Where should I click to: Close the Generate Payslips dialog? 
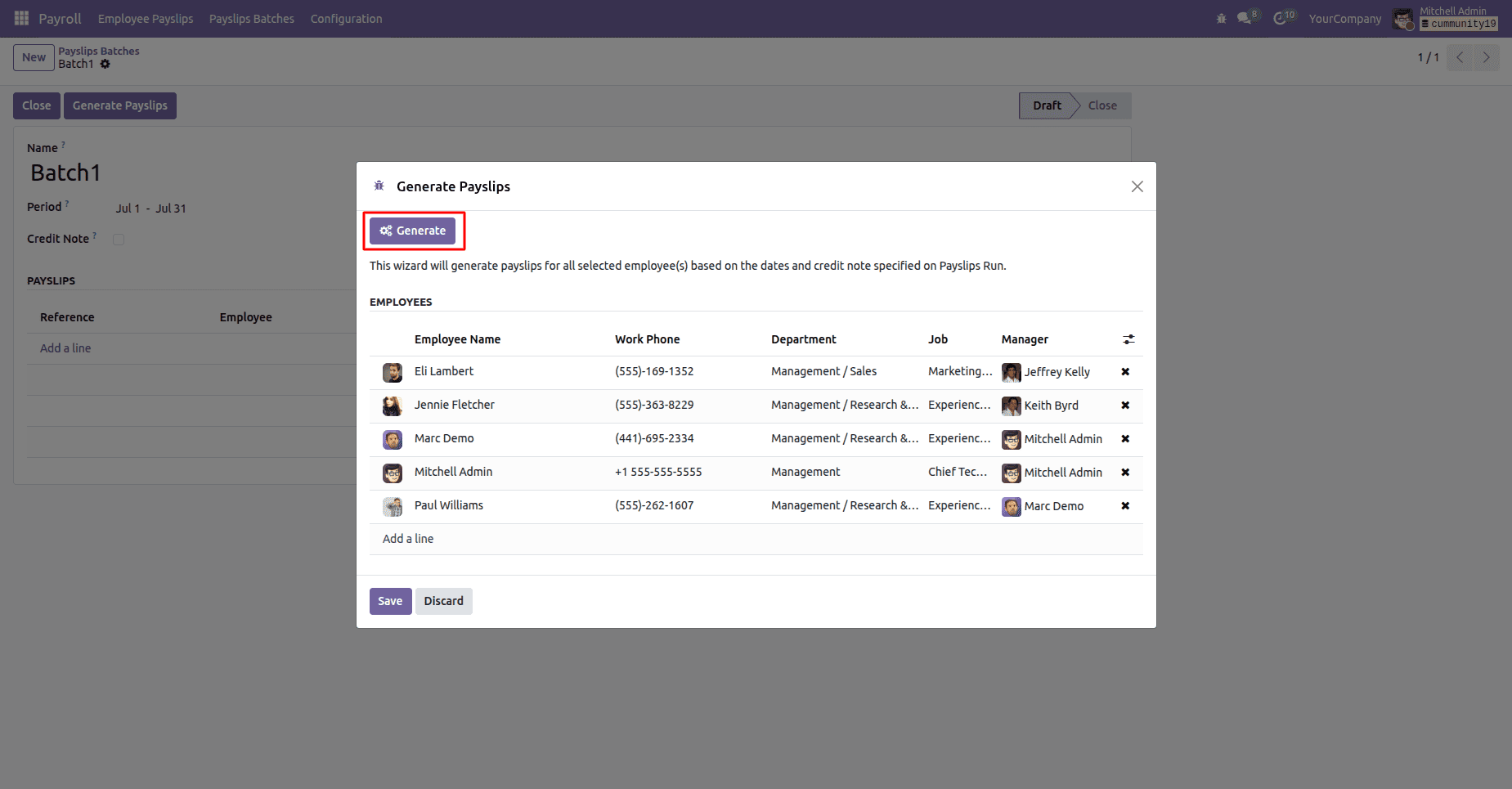point(1137,186)
